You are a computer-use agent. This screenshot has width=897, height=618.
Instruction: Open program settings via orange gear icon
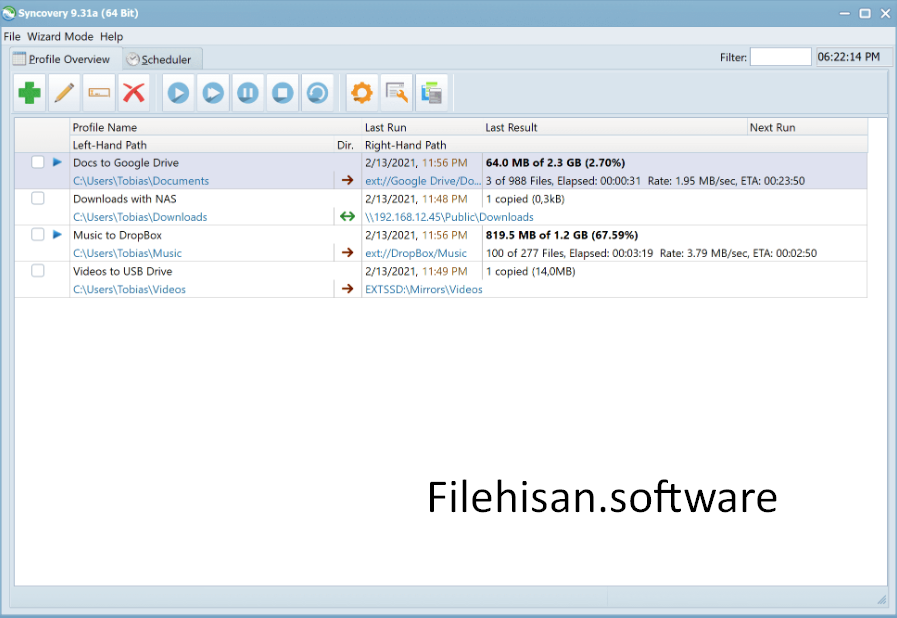(361, 93)
